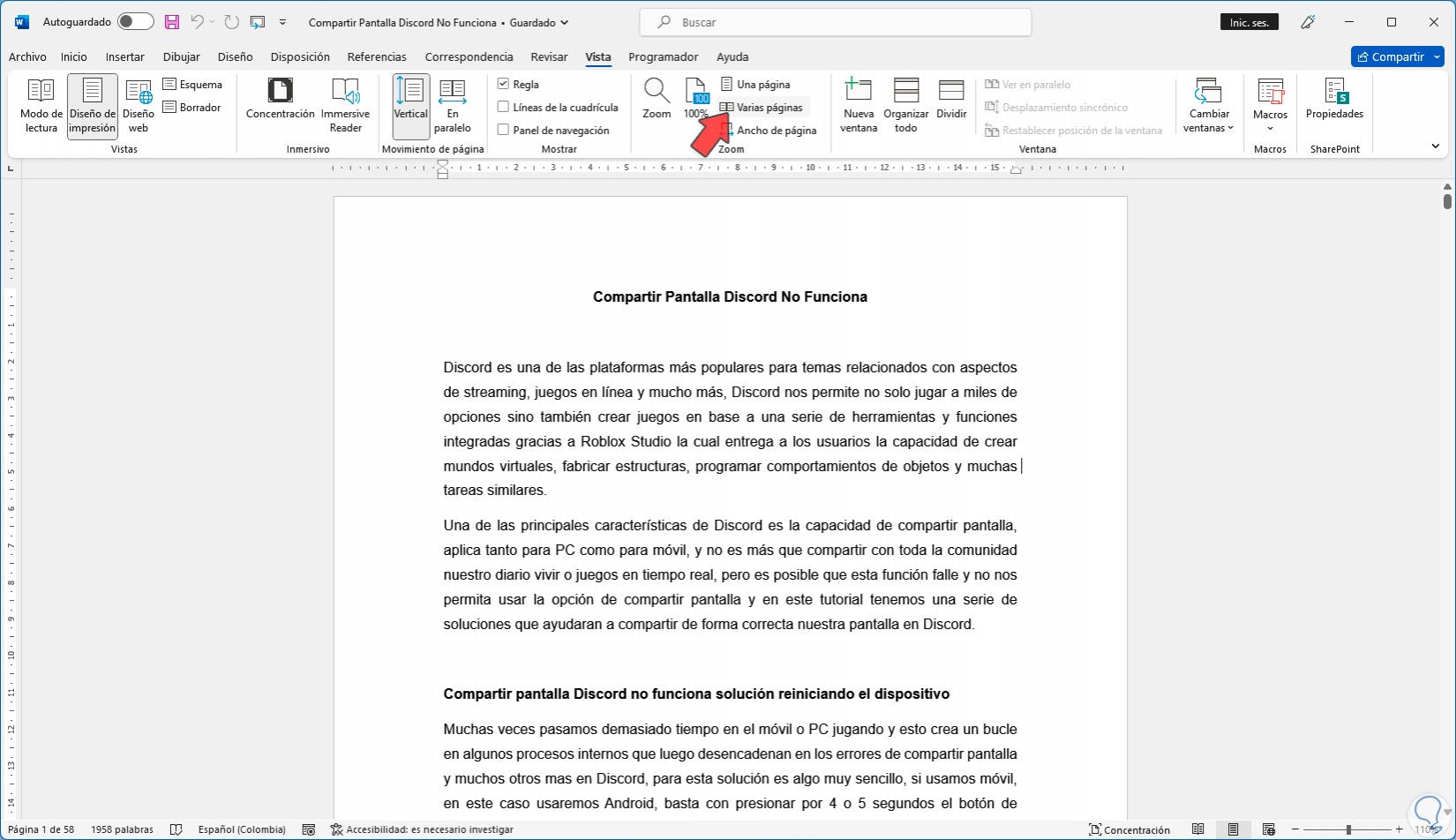
Task: Click the web layout icon in status bar
Action: [x=1269, y=829]
